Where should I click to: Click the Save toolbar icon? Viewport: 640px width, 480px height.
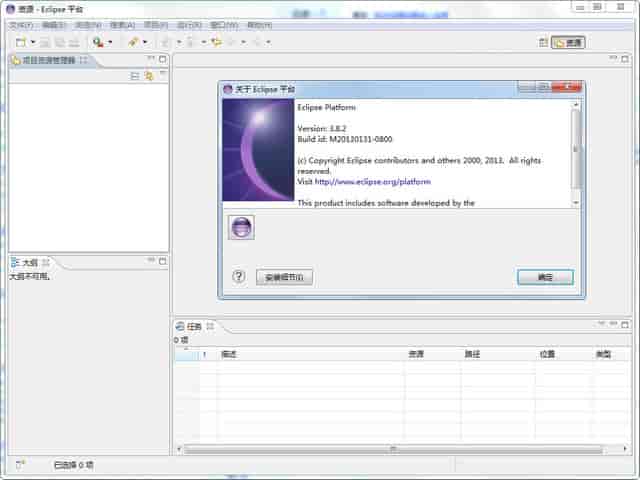click(44, 42)
